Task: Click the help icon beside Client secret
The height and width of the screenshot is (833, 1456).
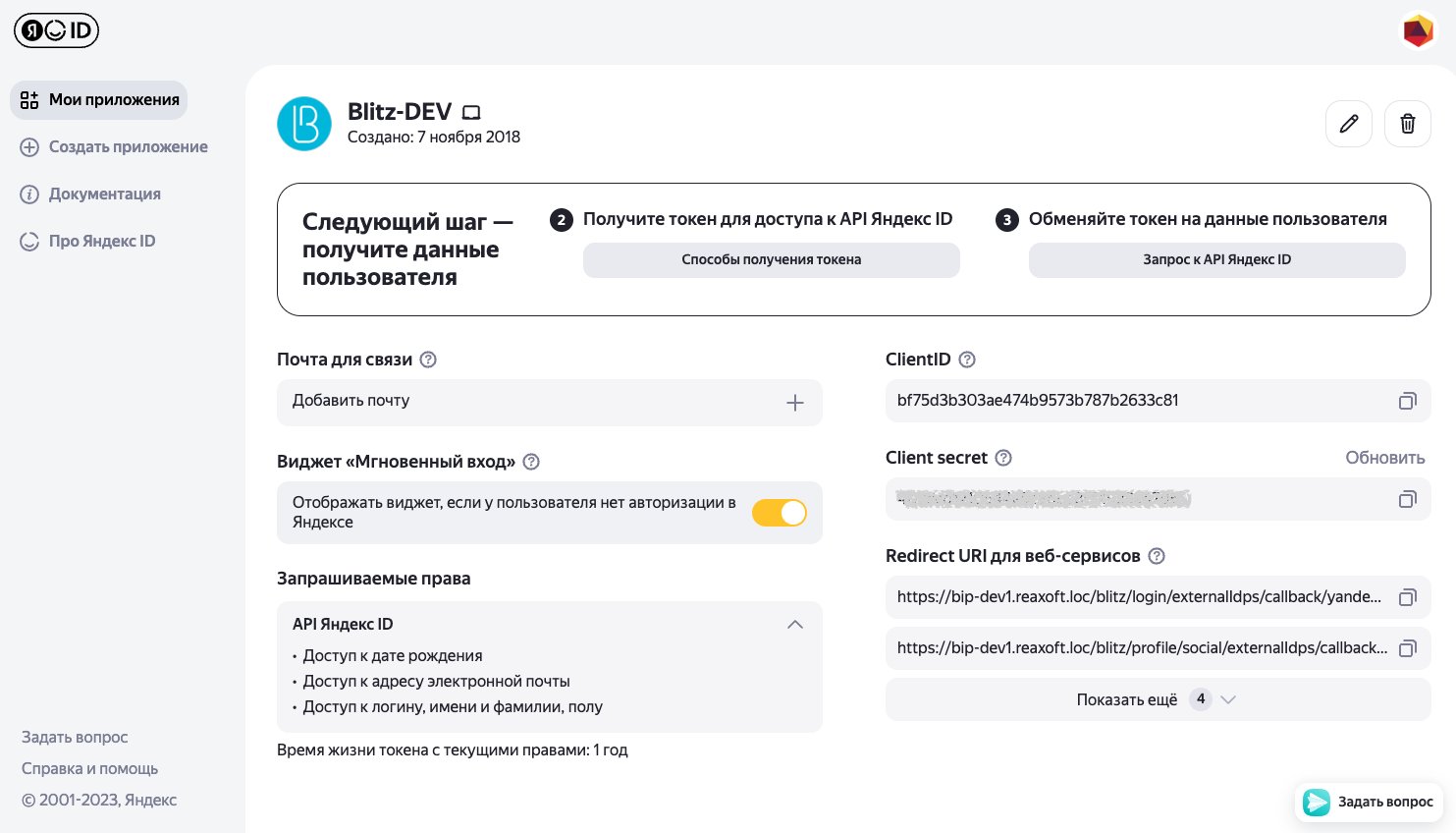Action: coord(1003,458)
